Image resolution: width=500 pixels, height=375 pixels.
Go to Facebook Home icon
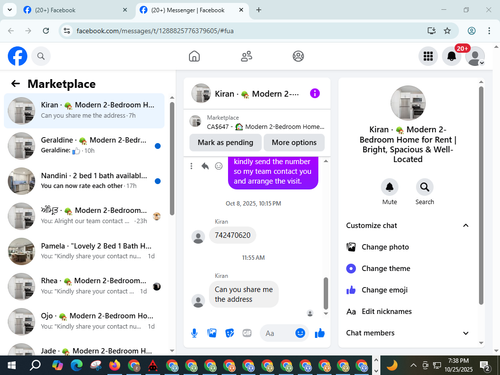[x=194, y=56]
